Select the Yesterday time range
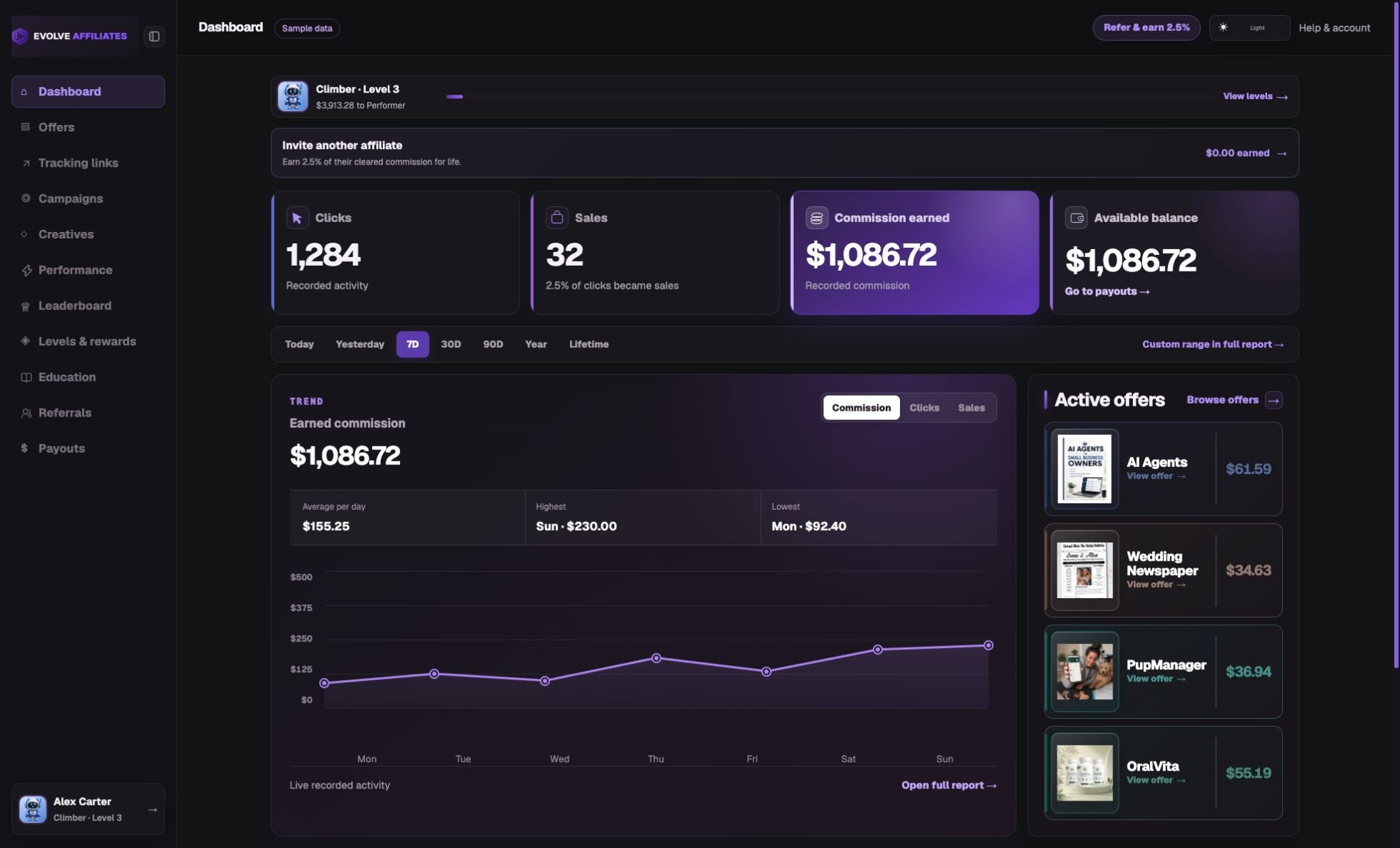This screenshot has height=848, width=1400. [360, 345]
